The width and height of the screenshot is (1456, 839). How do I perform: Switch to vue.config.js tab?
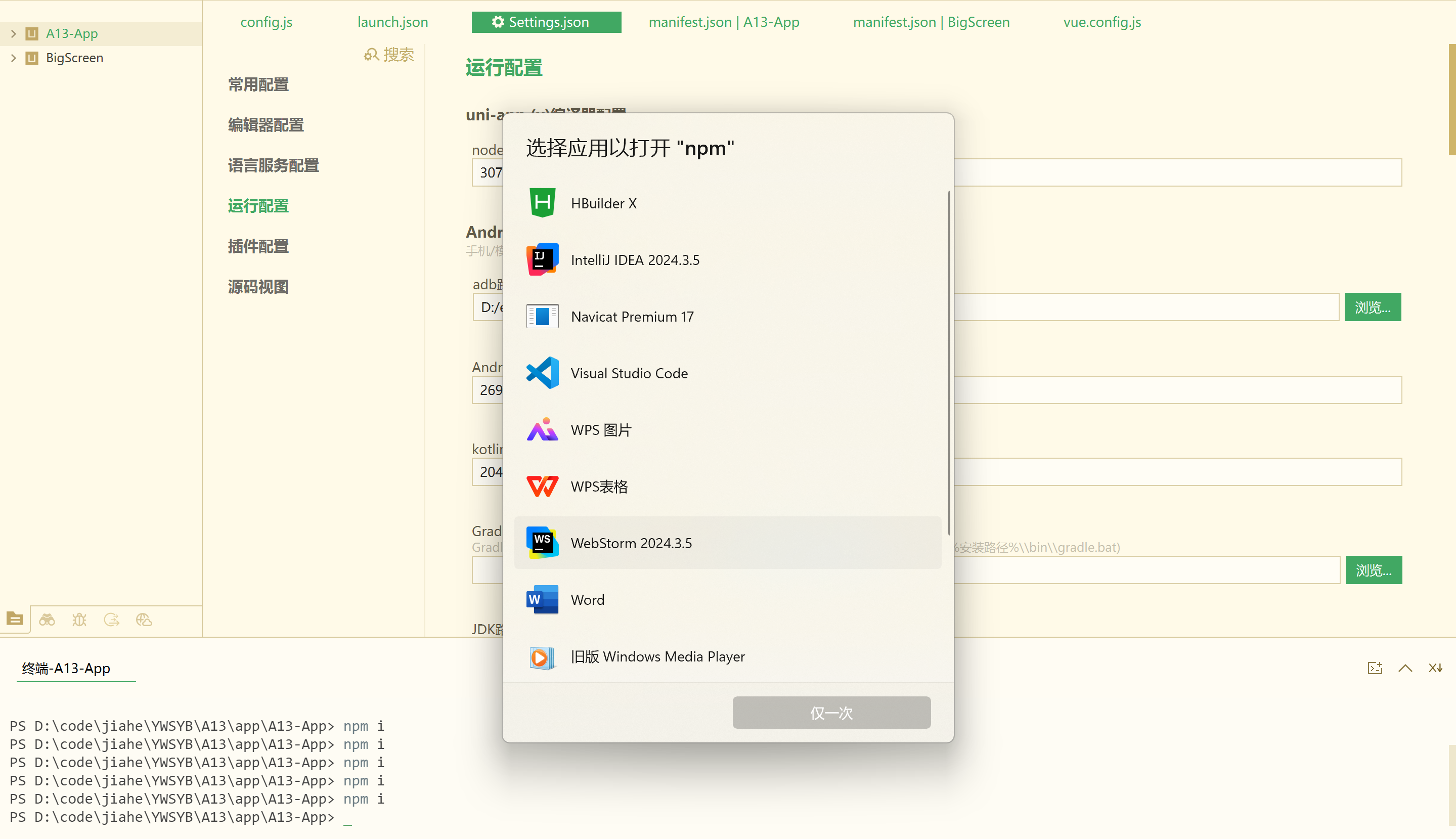1101,22
